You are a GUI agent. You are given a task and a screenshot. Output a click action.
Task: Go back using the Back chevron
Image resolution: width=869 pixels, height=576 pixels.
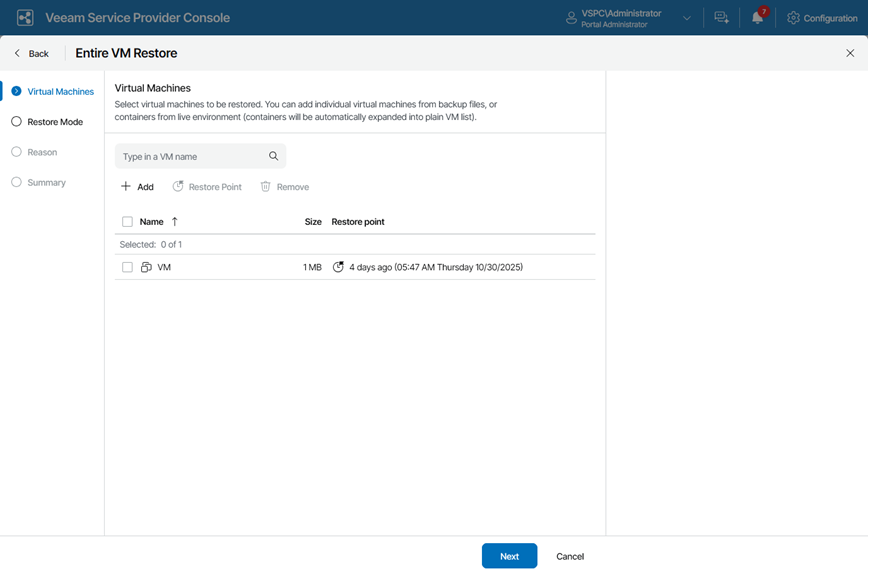17,53
